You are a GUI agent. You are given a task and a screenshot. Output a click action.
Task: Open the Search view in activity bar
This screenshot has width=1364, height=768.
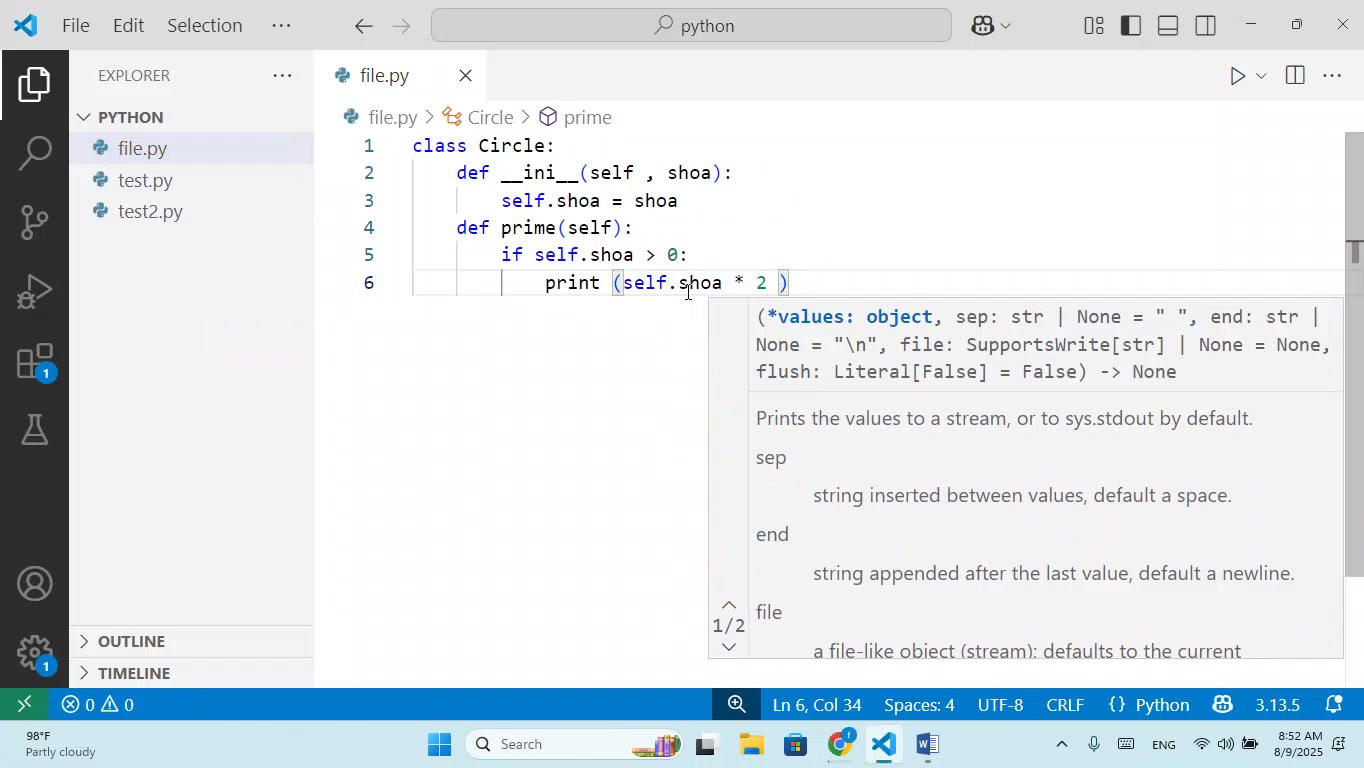(35, 153)
